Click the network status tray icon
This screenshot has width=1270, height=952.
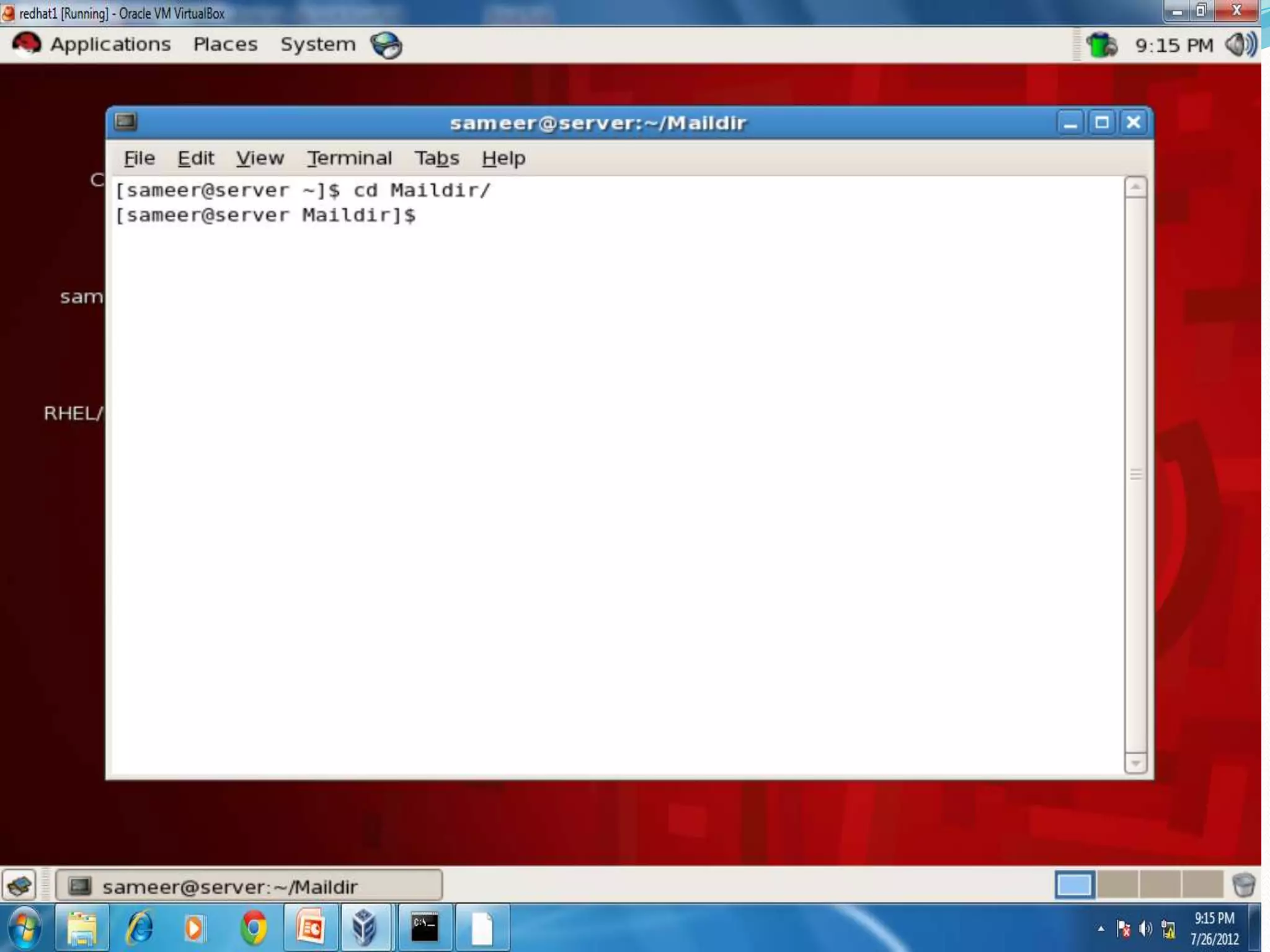[1101, 45]
